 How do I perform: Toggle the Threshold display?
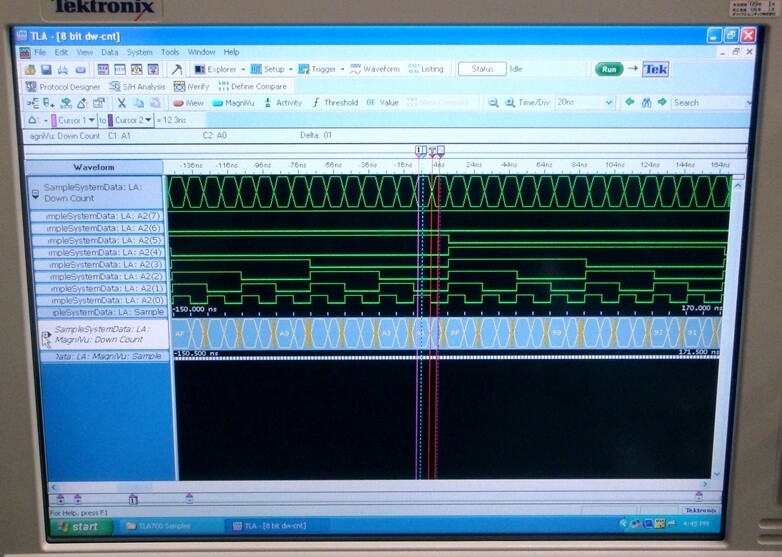335,103
